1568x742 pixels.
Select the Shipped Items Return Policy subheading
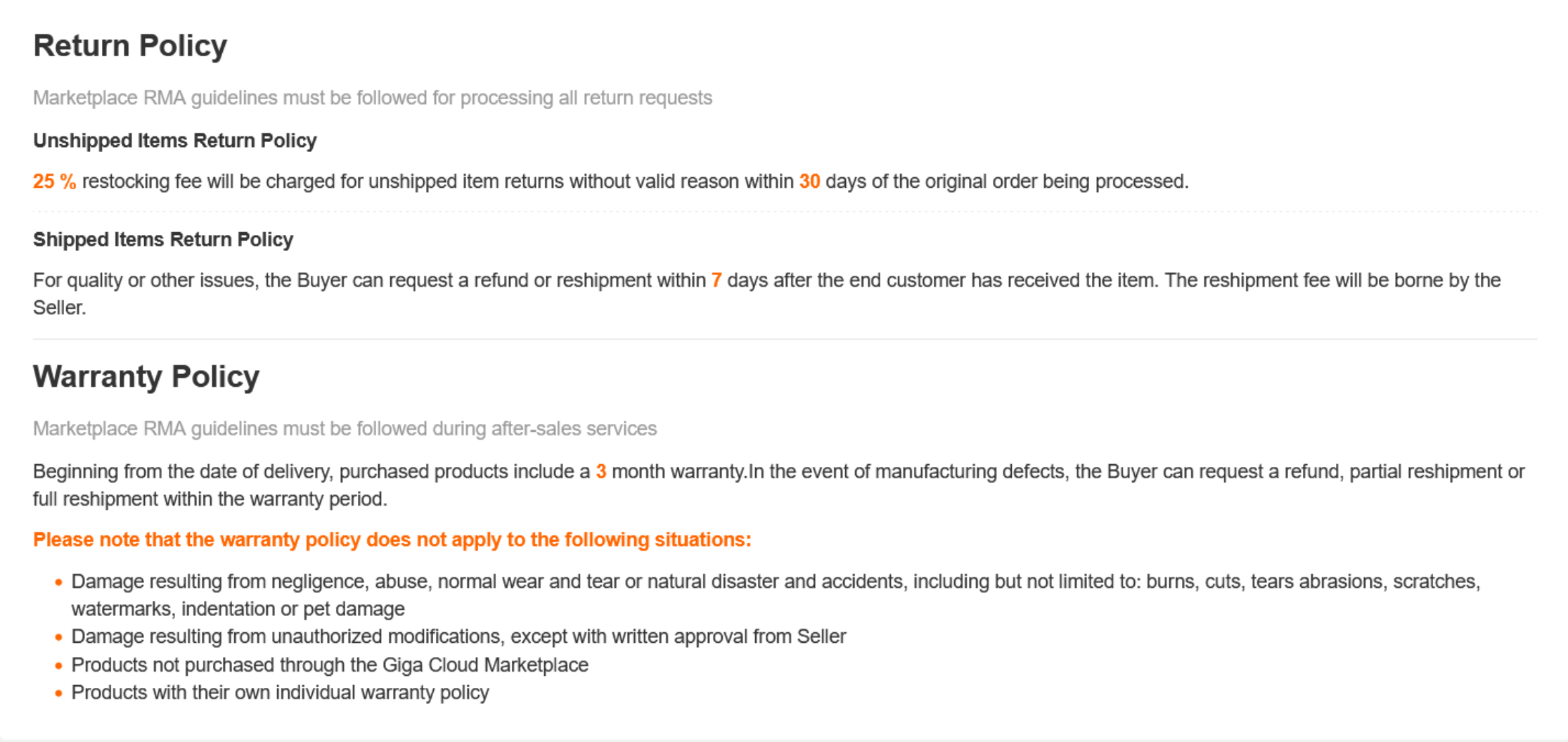click(x=162, y=240)
